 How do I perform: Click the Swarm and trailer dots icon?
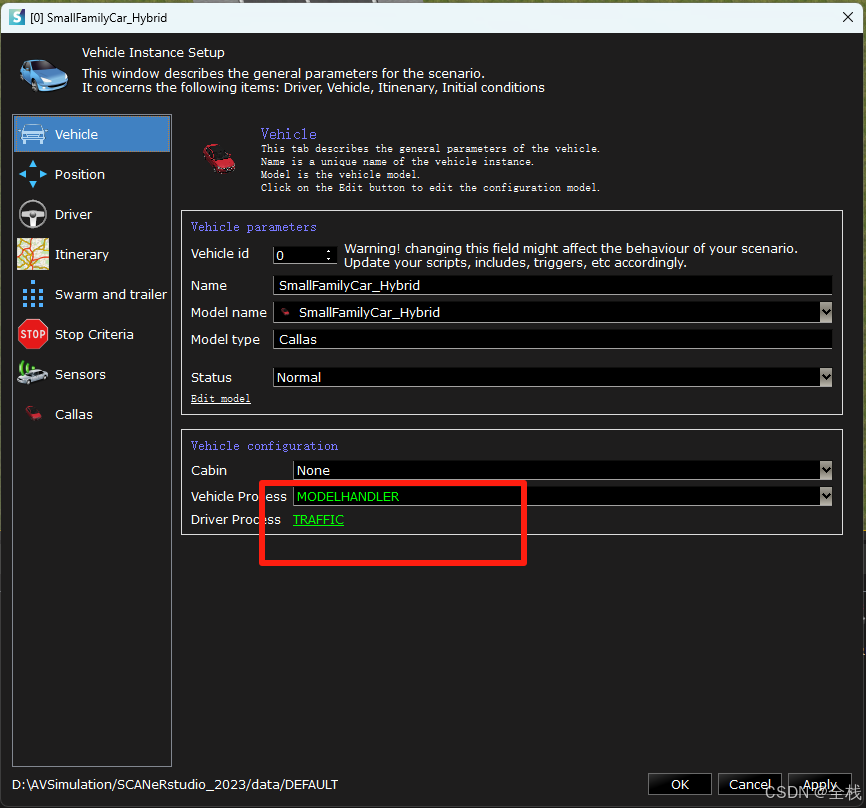(33, 294)
